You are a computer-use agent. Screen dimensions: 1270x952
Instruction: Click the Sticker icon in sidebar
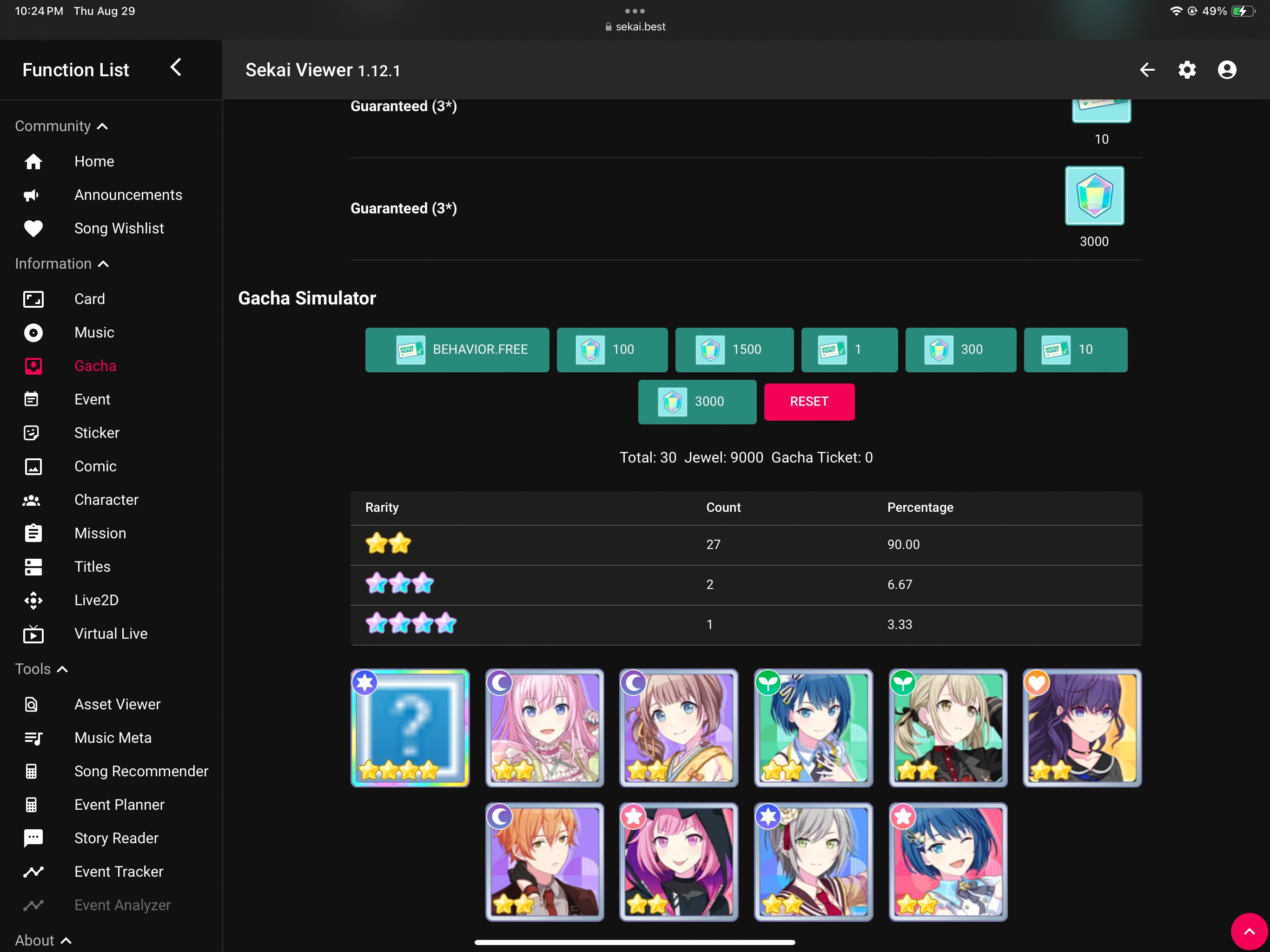(x=34, y=432)
